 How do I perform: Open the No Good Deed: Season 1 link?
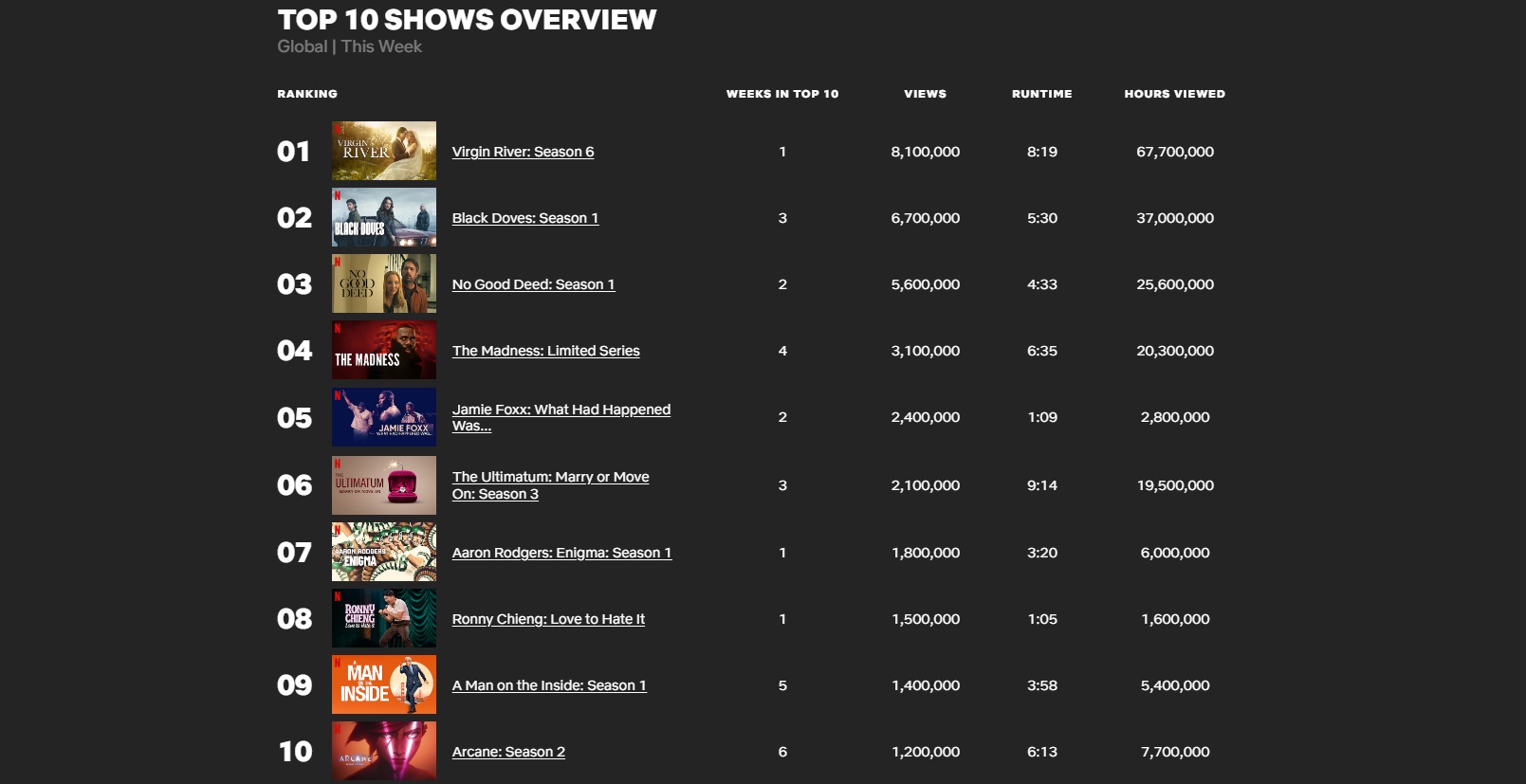pos(533,284)
